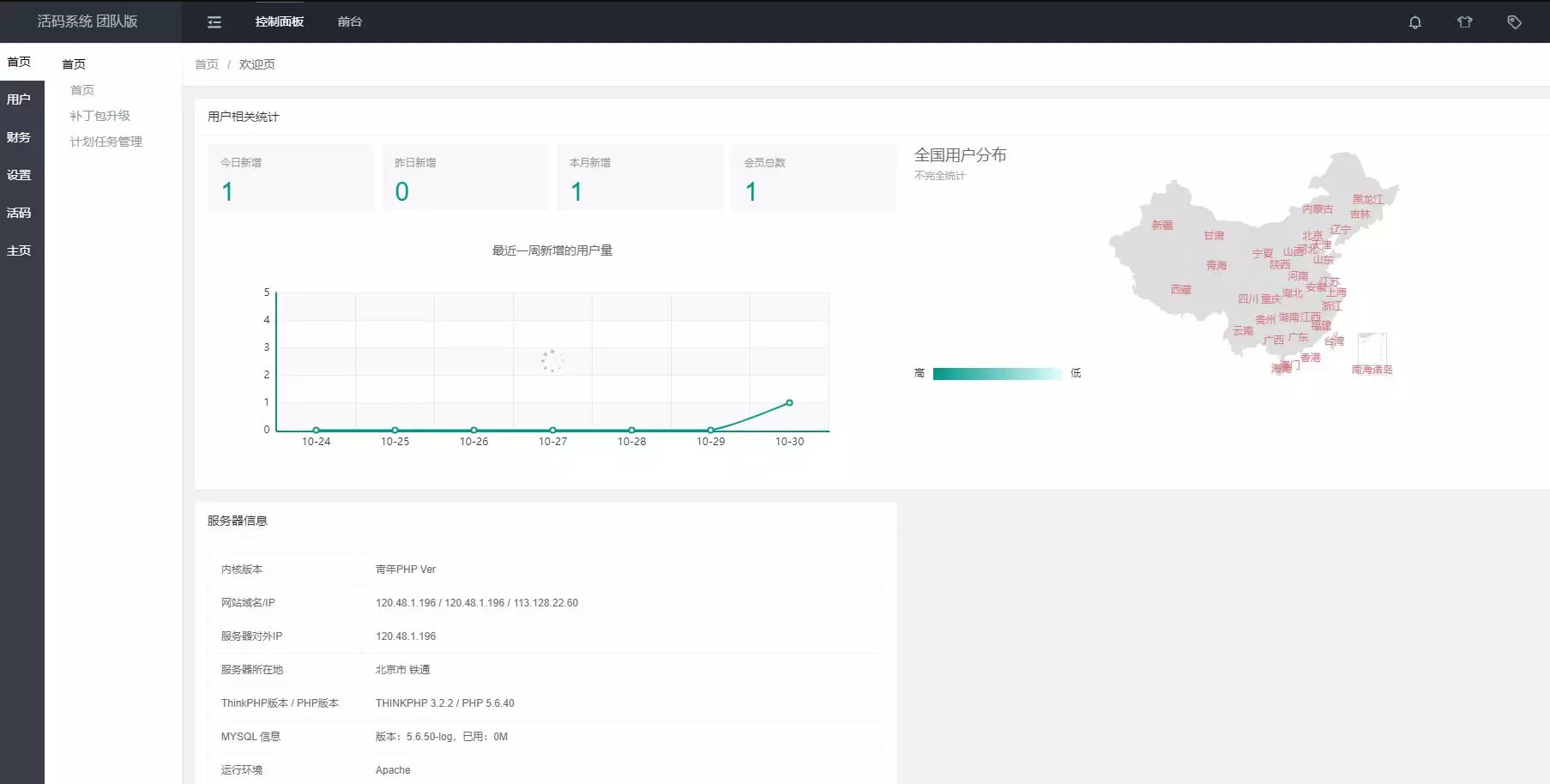
Task: Open 设置 sidebar section
Action: (x=19, y=175)
